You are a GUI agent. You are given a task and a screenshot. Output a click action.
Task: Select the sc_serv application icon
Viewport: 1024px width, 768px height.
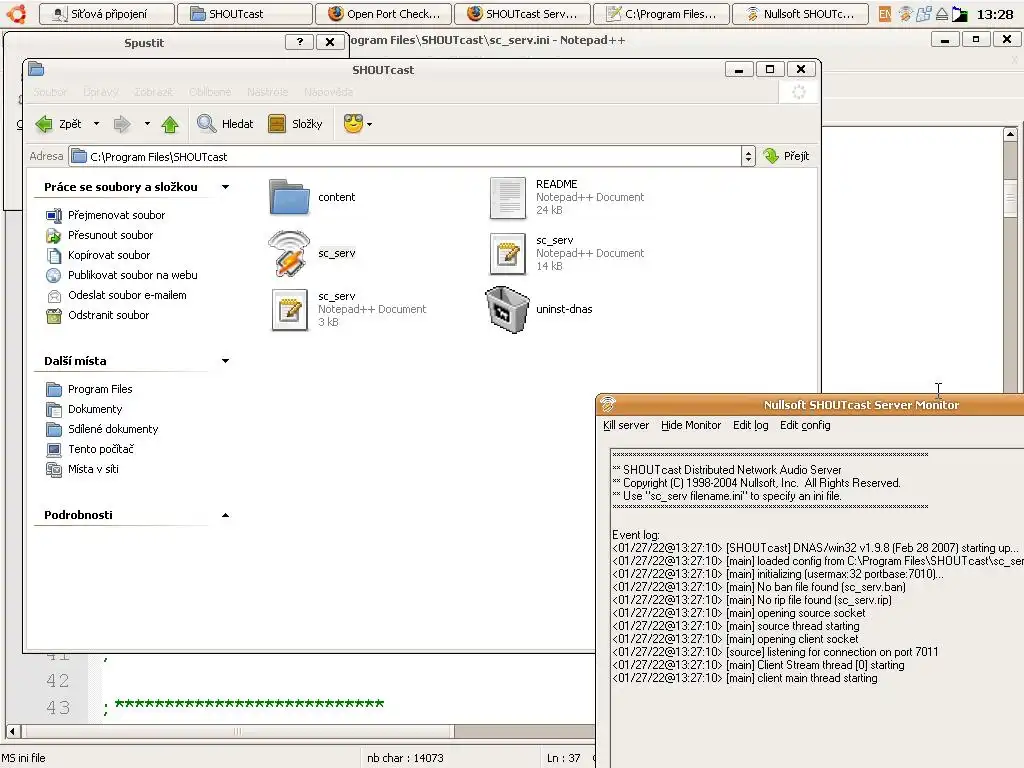point(289,253)
